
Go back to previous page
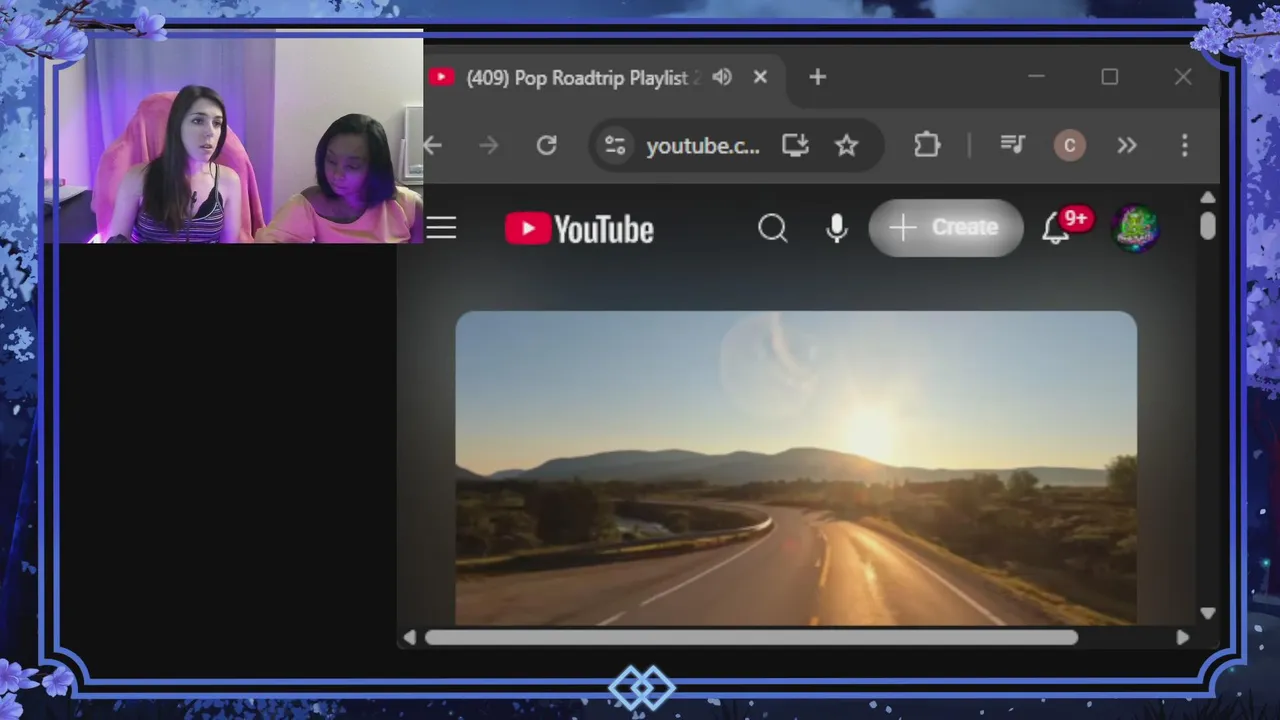coord(433,146)
